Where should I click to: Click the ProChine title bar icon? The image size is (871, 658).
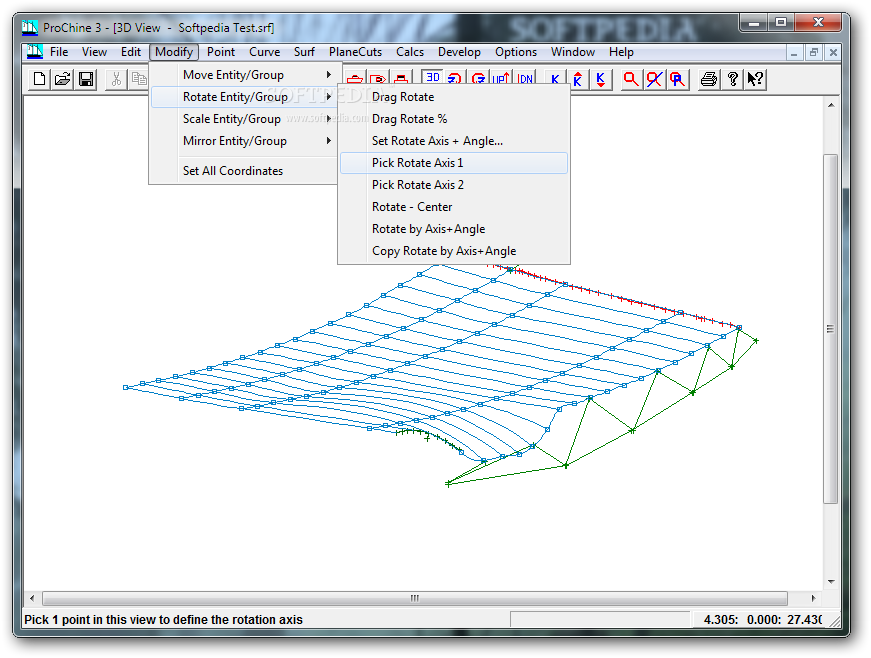point(29,27)
